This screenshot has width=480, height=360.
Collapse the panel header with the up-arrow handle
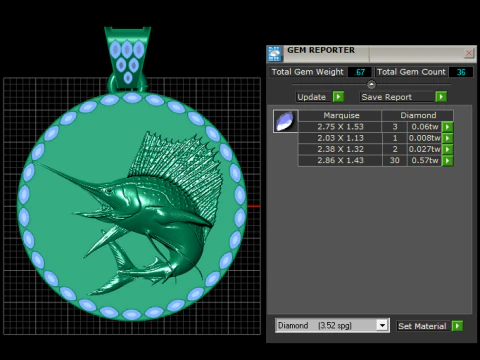[371, 85]
